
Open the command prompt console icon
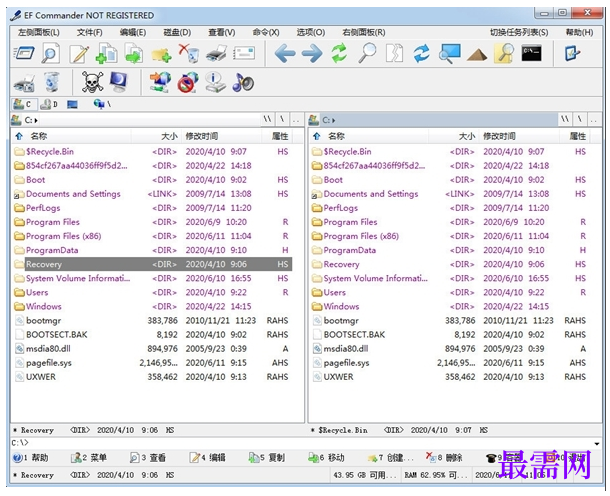531,53
